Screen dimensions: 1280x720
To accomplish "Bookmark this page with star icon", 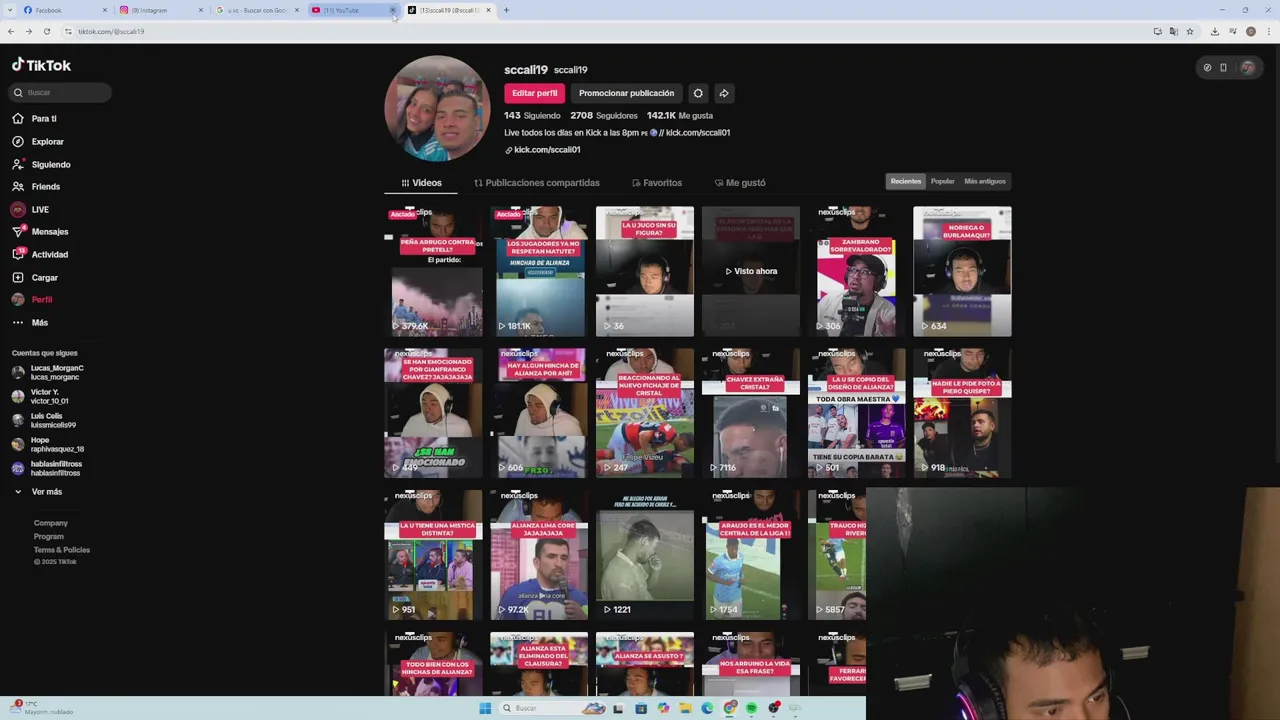I will coord(1189,31).
